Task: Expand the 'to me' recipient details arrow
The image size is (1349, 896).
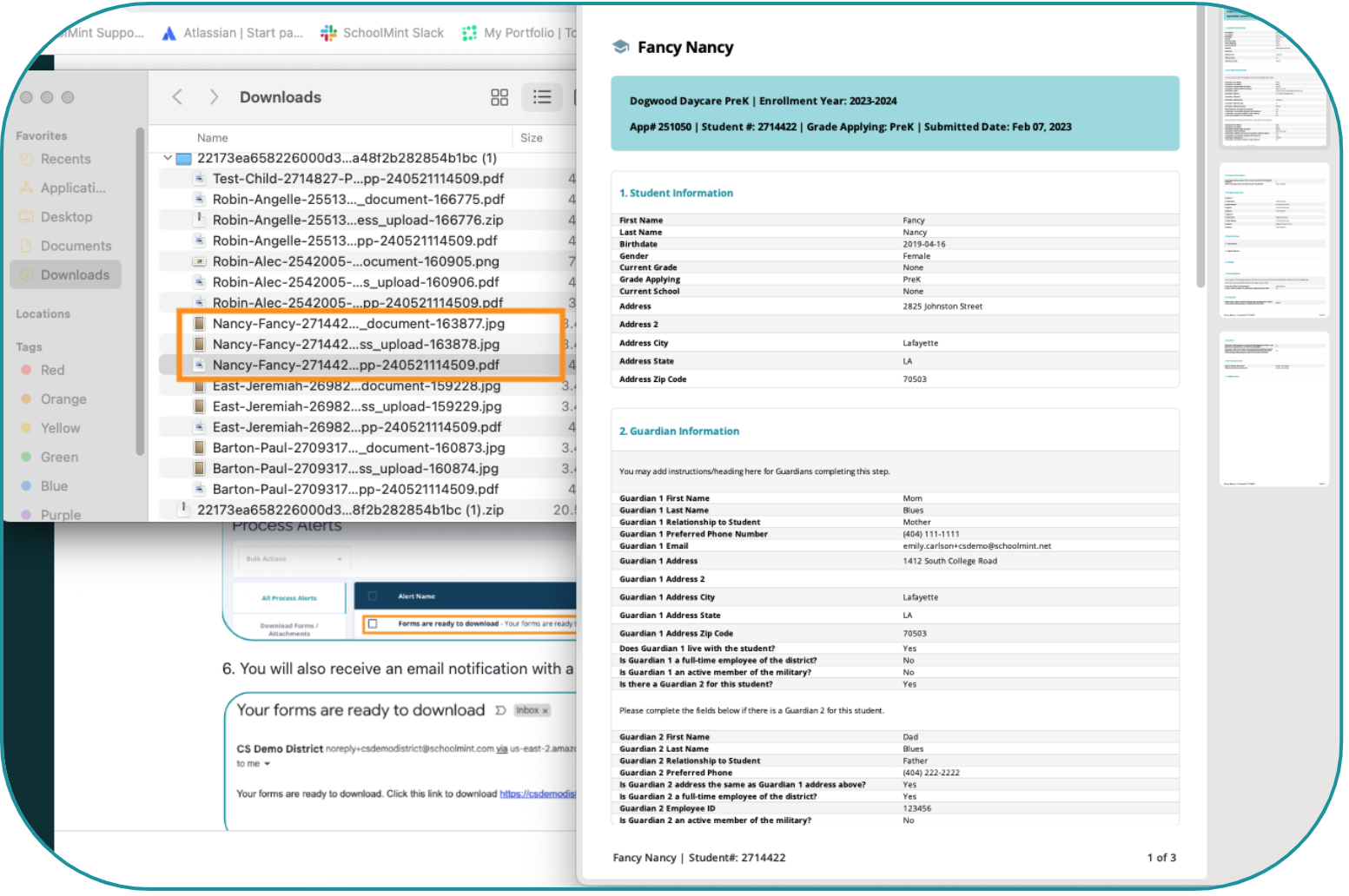Action: [268, 764]
